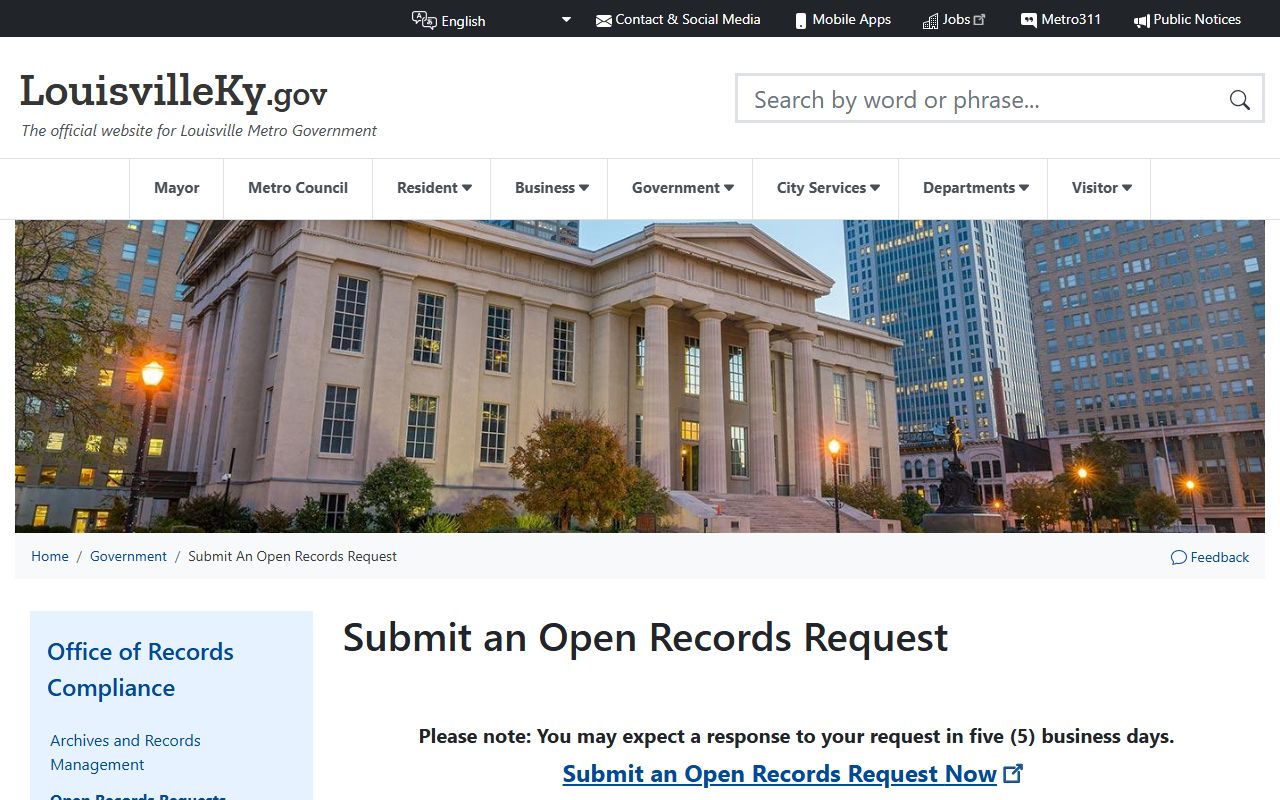1280x800 pixels.
Task: Go to Government in the breadcrumb
Action: [128, 556]
